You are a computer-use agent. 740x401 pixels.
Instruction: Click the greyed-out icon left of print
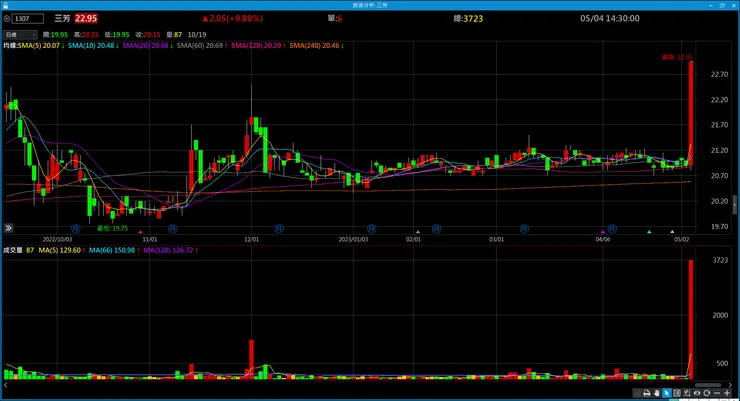tap(637, 393)
